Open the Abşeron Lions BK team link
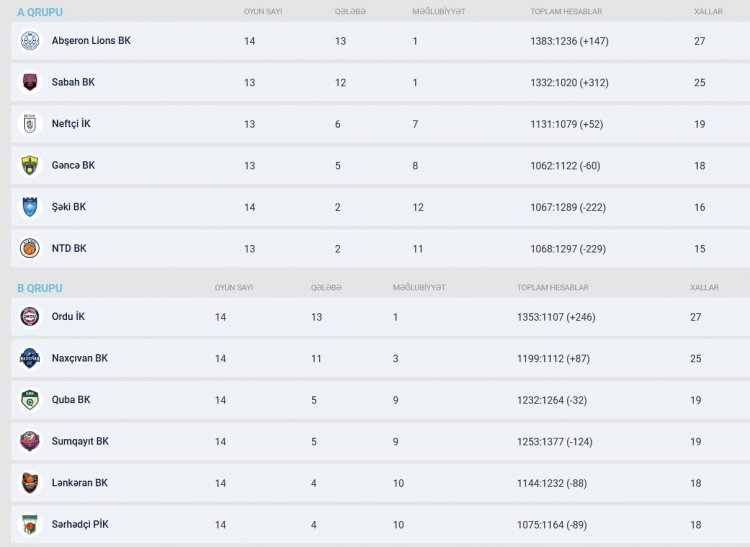 (91, 41)
